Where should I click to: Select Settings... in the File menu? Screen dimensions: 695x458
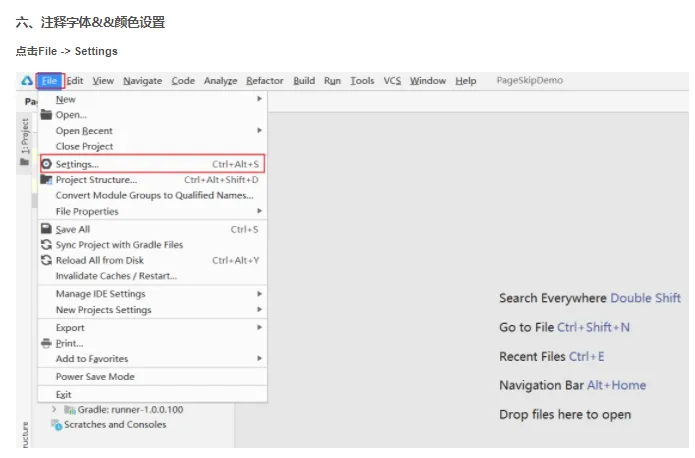[x=152, y=164]
